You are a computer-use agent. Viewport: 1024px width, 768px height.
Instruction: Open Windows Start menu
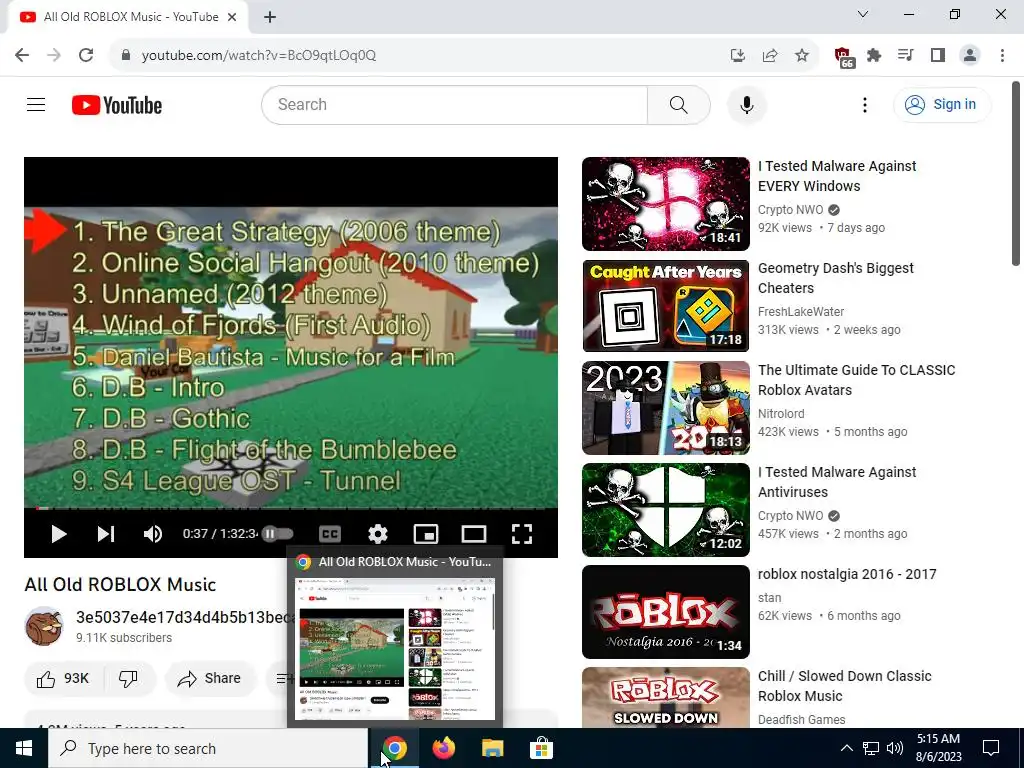coord(24,748)
